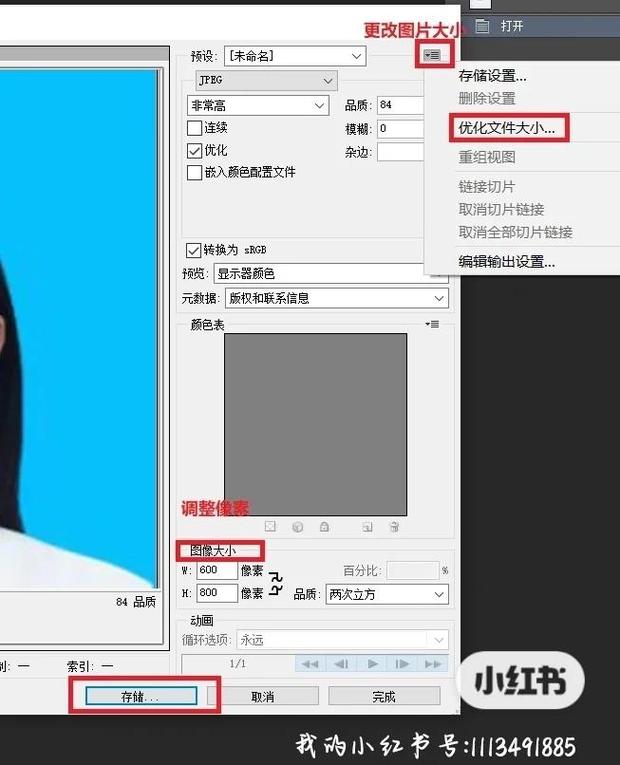Uncheck the 转换为 sRGB checkbox
Image resolution: width=620 pixels, height=765 pixels.
click(x=193, y=250)
